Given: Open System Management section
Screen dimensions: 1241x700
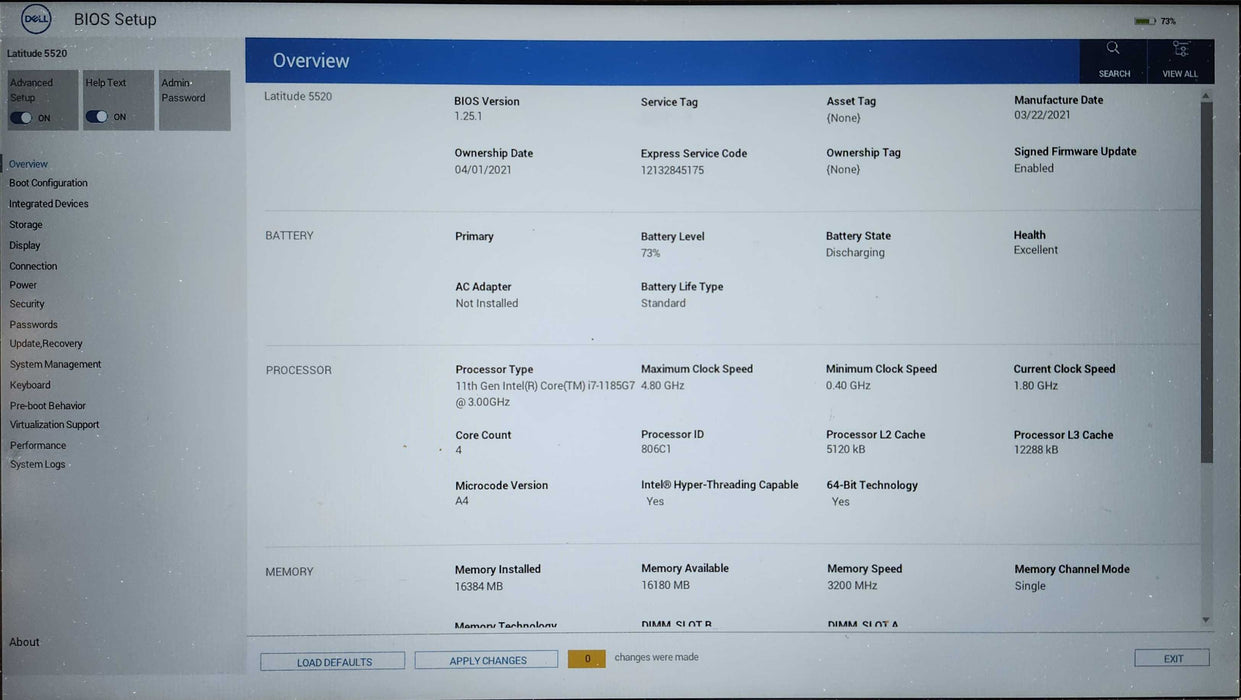Looking at the screenshot, I should 55,365.
